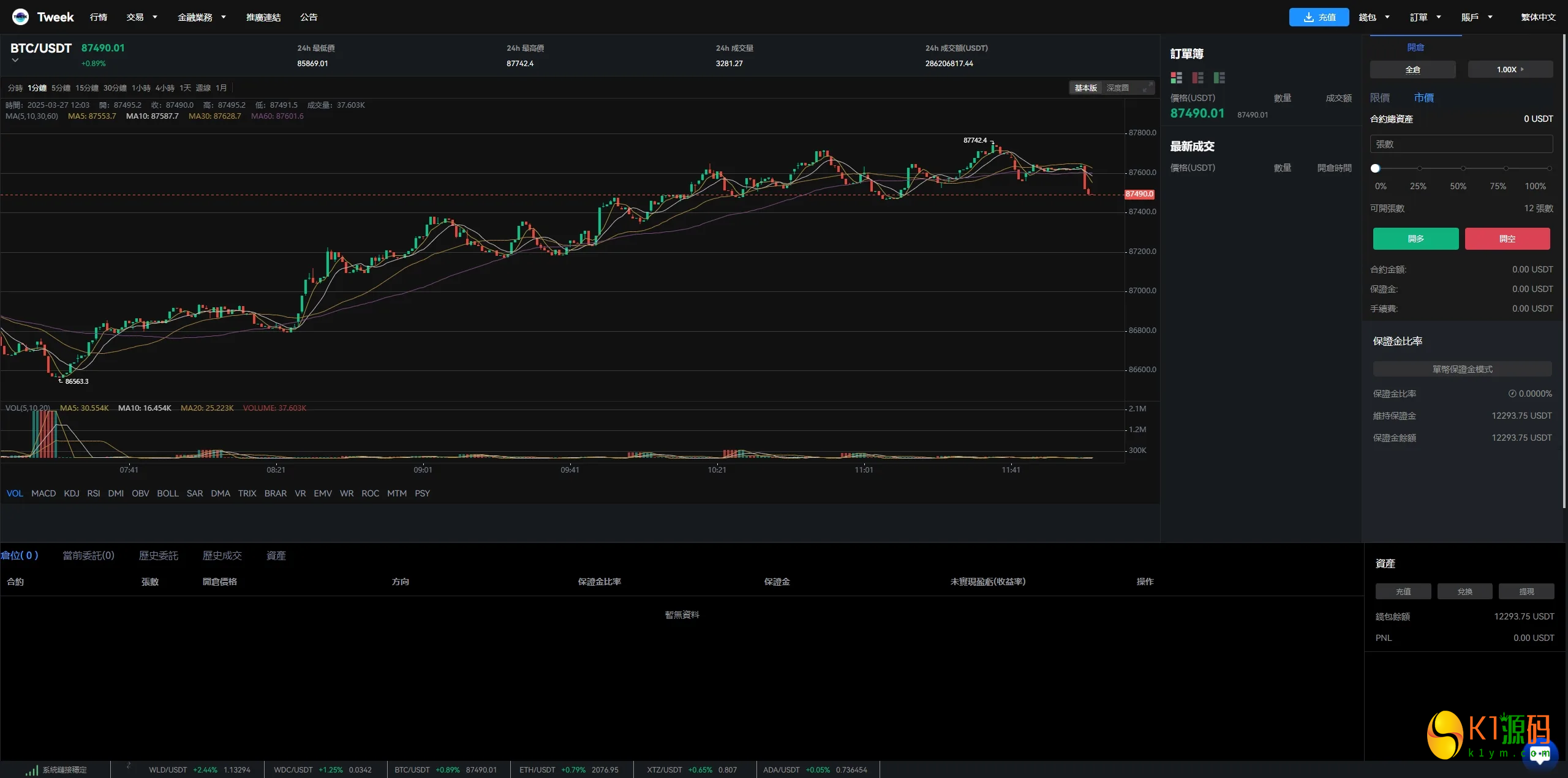The image size is (1568, 778).
Task: Show sell-only order book view
Action: point(1197,78)
